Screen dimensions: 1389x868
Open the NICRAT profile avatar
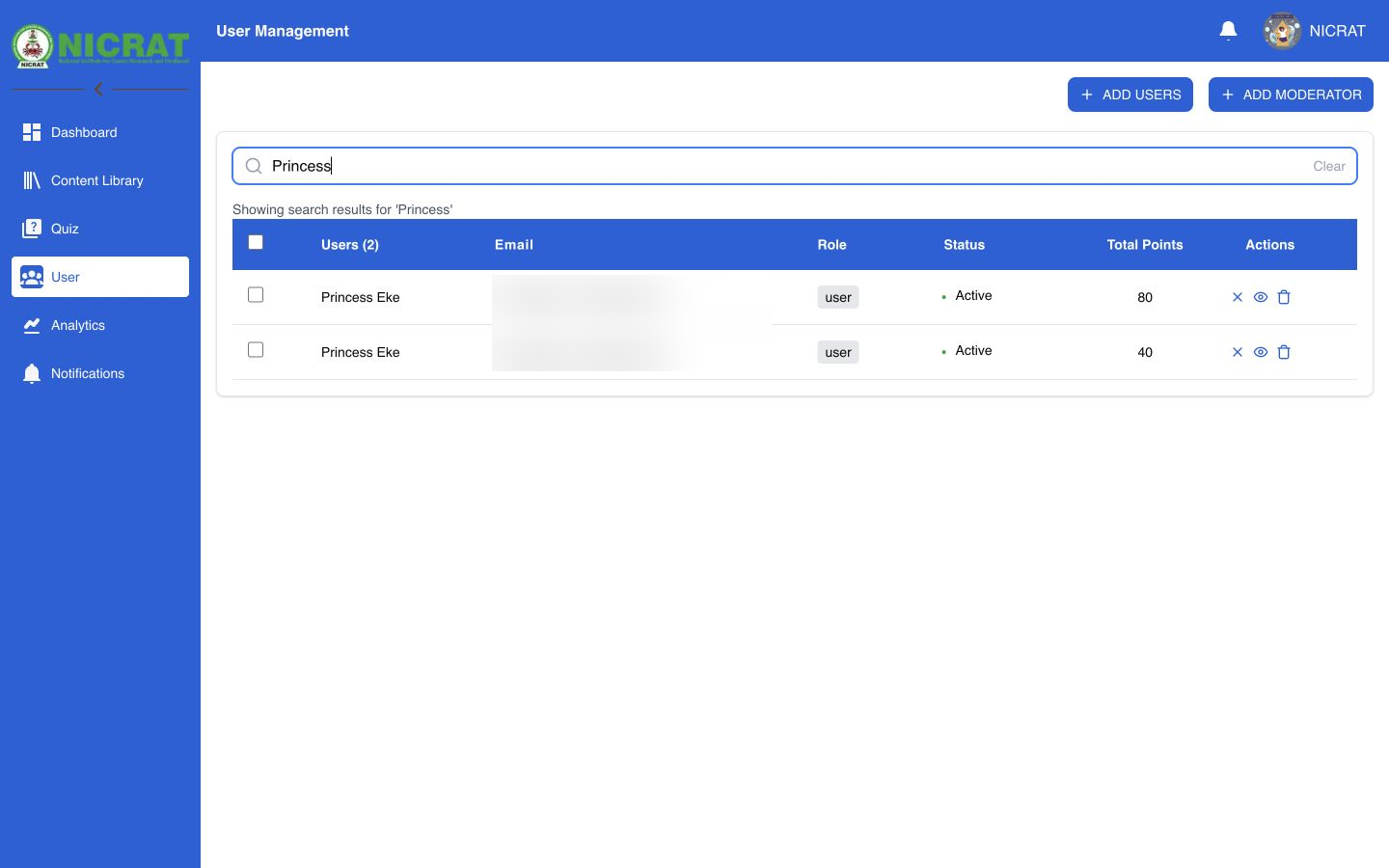click(x=1282, y=31)
